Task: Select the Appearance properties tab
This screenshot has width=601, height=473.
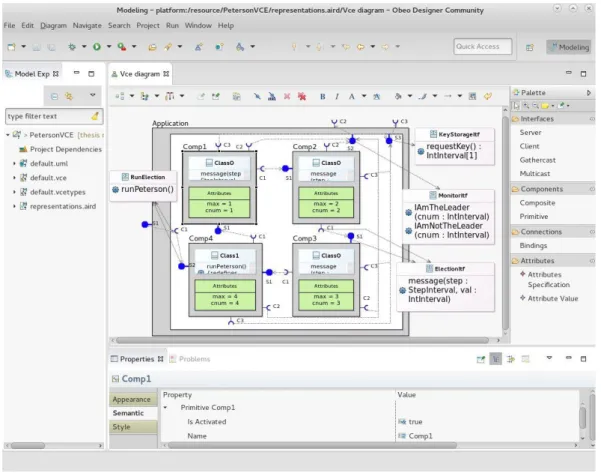Action: tap(133, 399)
